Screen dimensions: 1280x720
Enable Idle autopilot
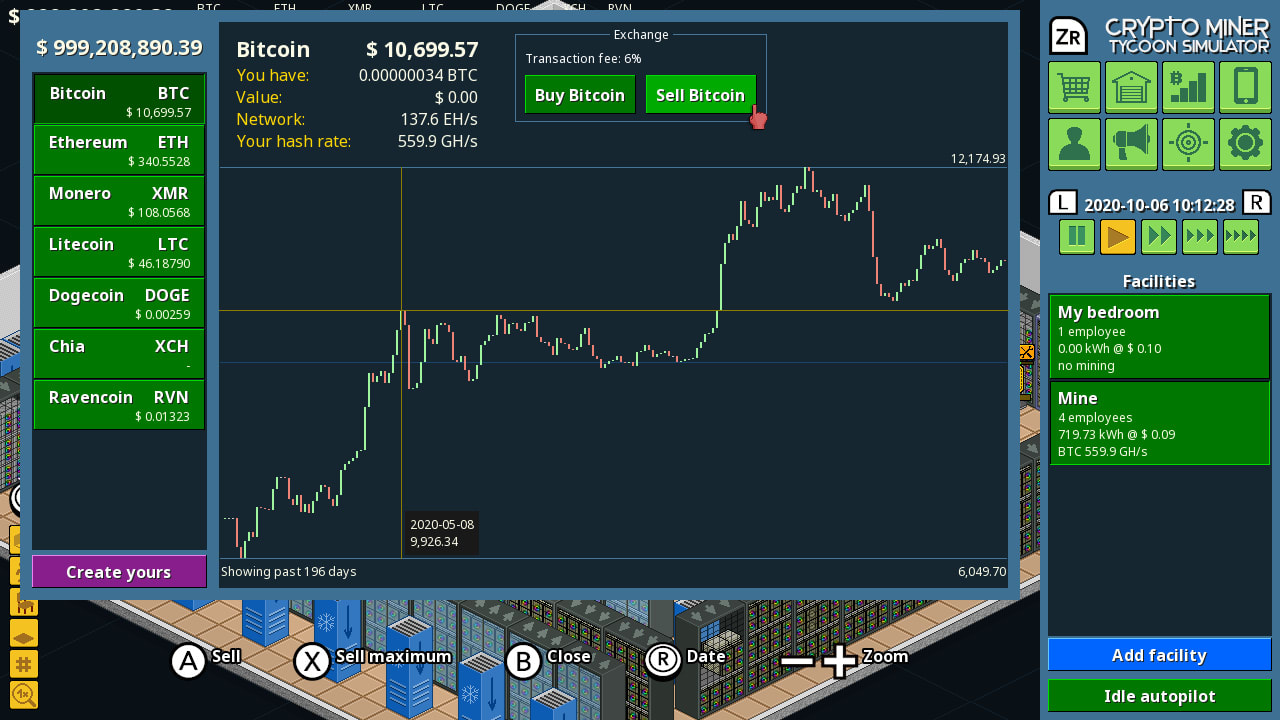click(1159, 696)
